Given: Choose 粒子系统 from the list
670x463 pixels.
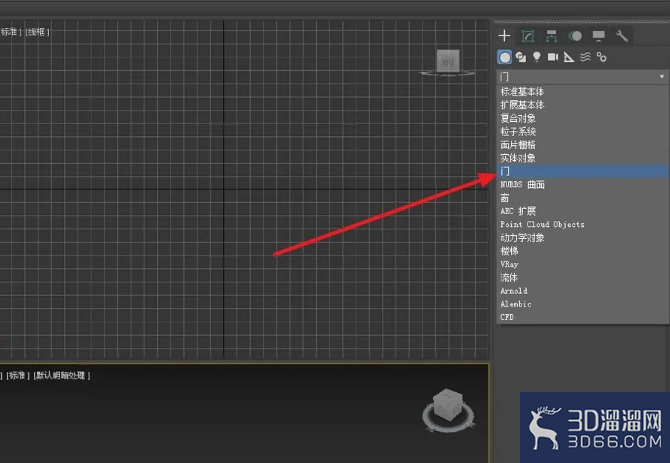Looking at the screenshot, I should (x=582, y=132).
